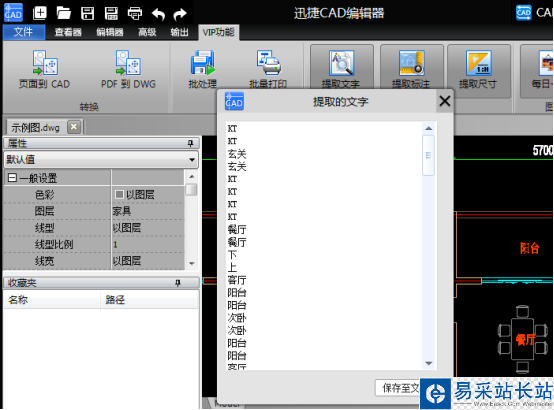The image size is (554, 410).
Task: Open the 默认值 dropdown
Action: click(101, 159)
